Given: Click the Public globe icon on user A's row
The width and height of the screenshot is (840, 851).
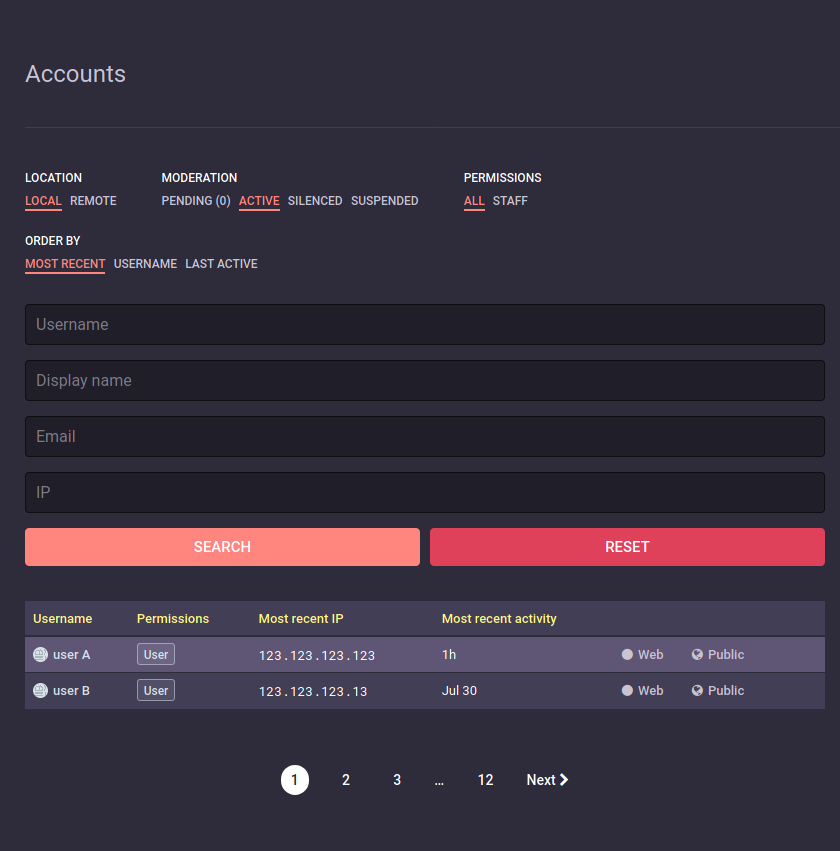Looking at the screenshot, I should pos(696,654).
